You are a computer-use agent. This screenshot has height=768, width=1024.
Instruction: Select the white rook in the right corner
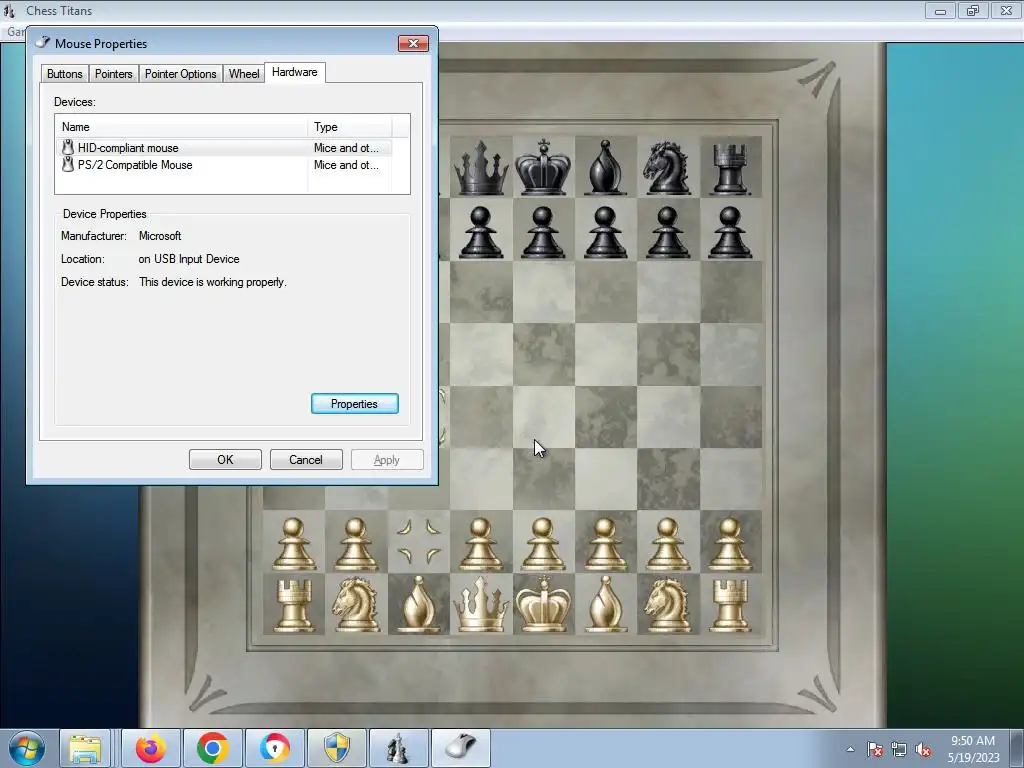click(x=730, y=607)
